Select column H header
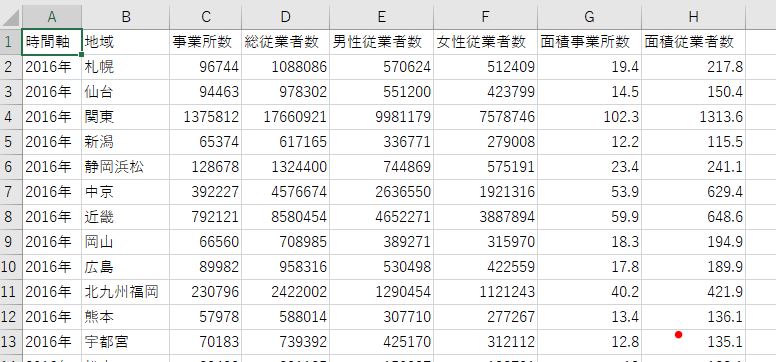 [693, 17]
